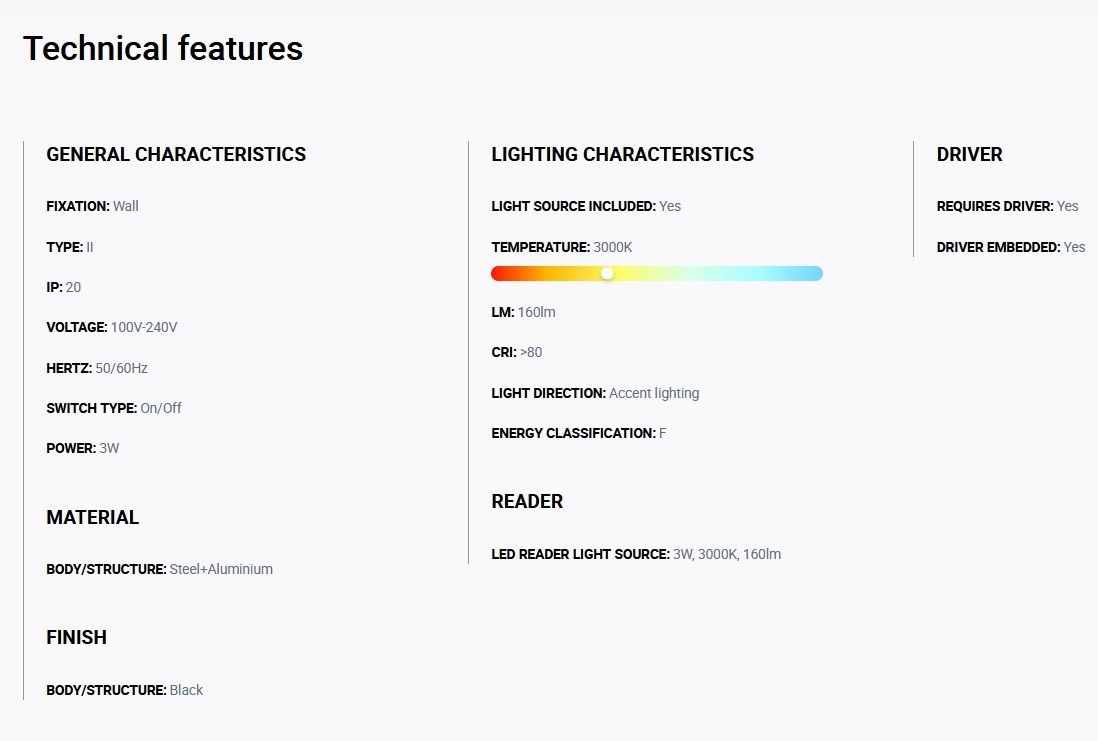1098x741 pixels.
Task: Click the 'TEMPERATURE: 3000K' label
Action: [x=562, y=247]
